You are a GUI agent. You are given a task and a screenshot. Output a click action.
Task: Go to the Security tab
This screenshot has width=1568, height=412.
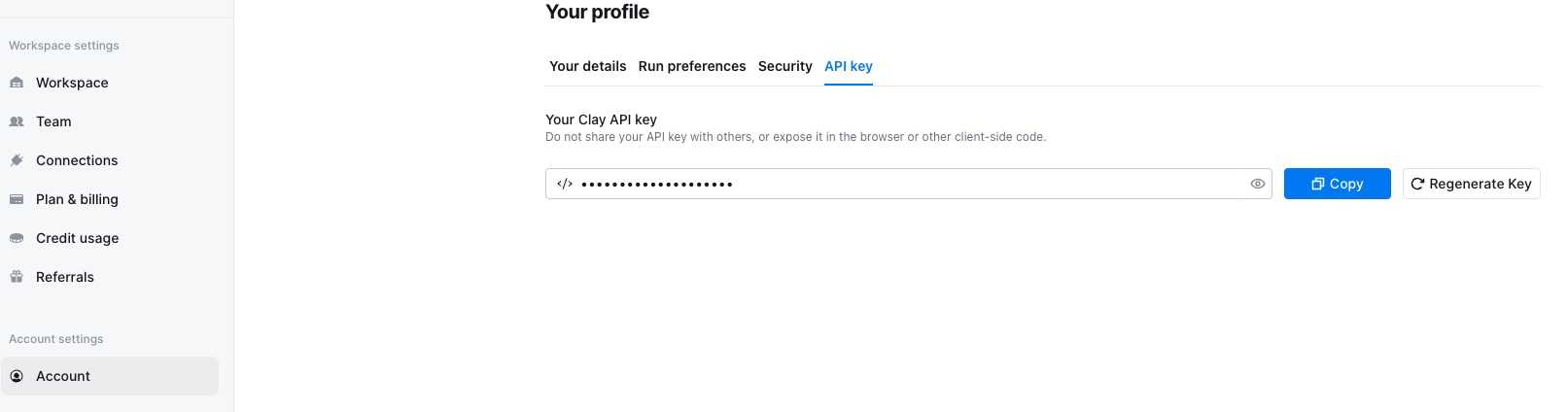click(785, 66)
